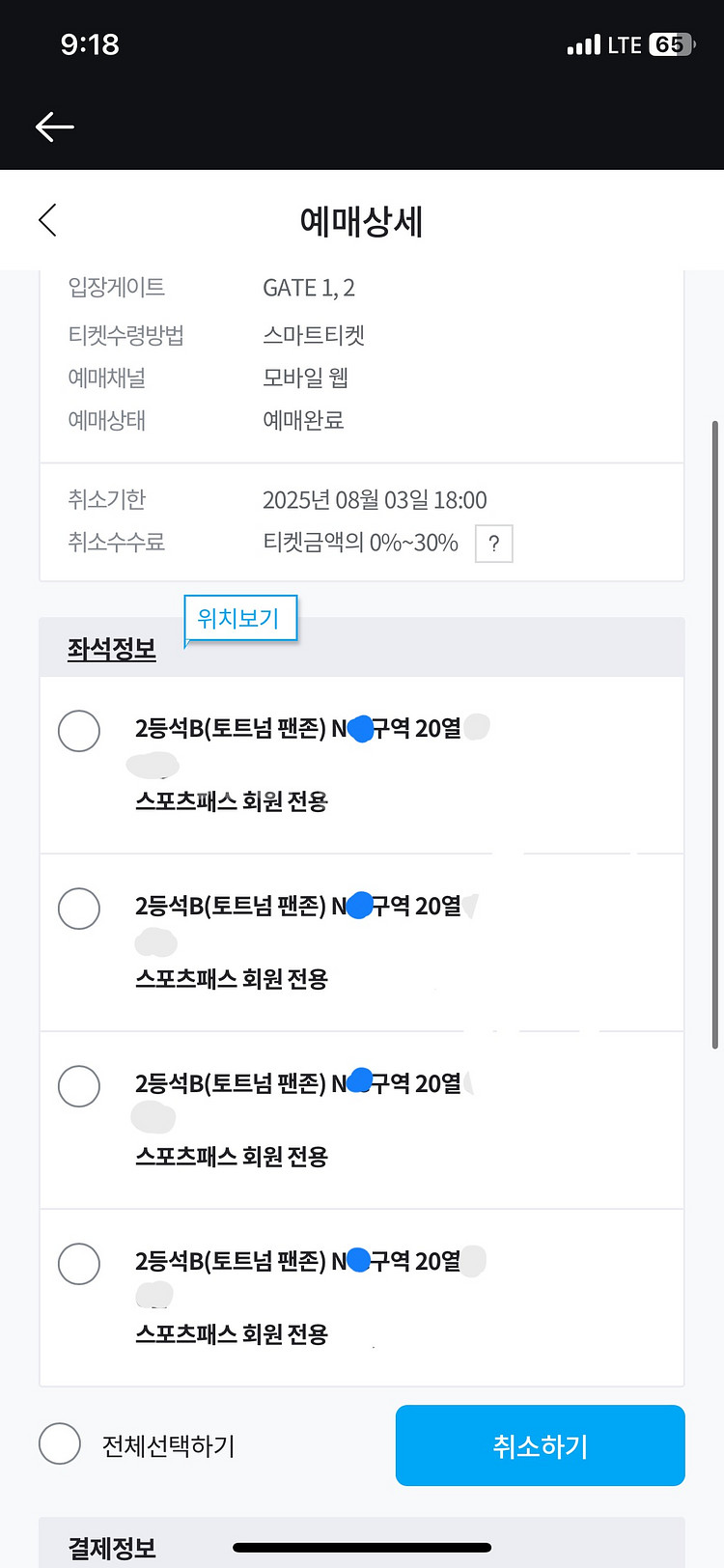The width and height of the screenshot is (724, 1568).
Task: Open the 취소수수료 question mark help
Action: click(x=493, y=544)
